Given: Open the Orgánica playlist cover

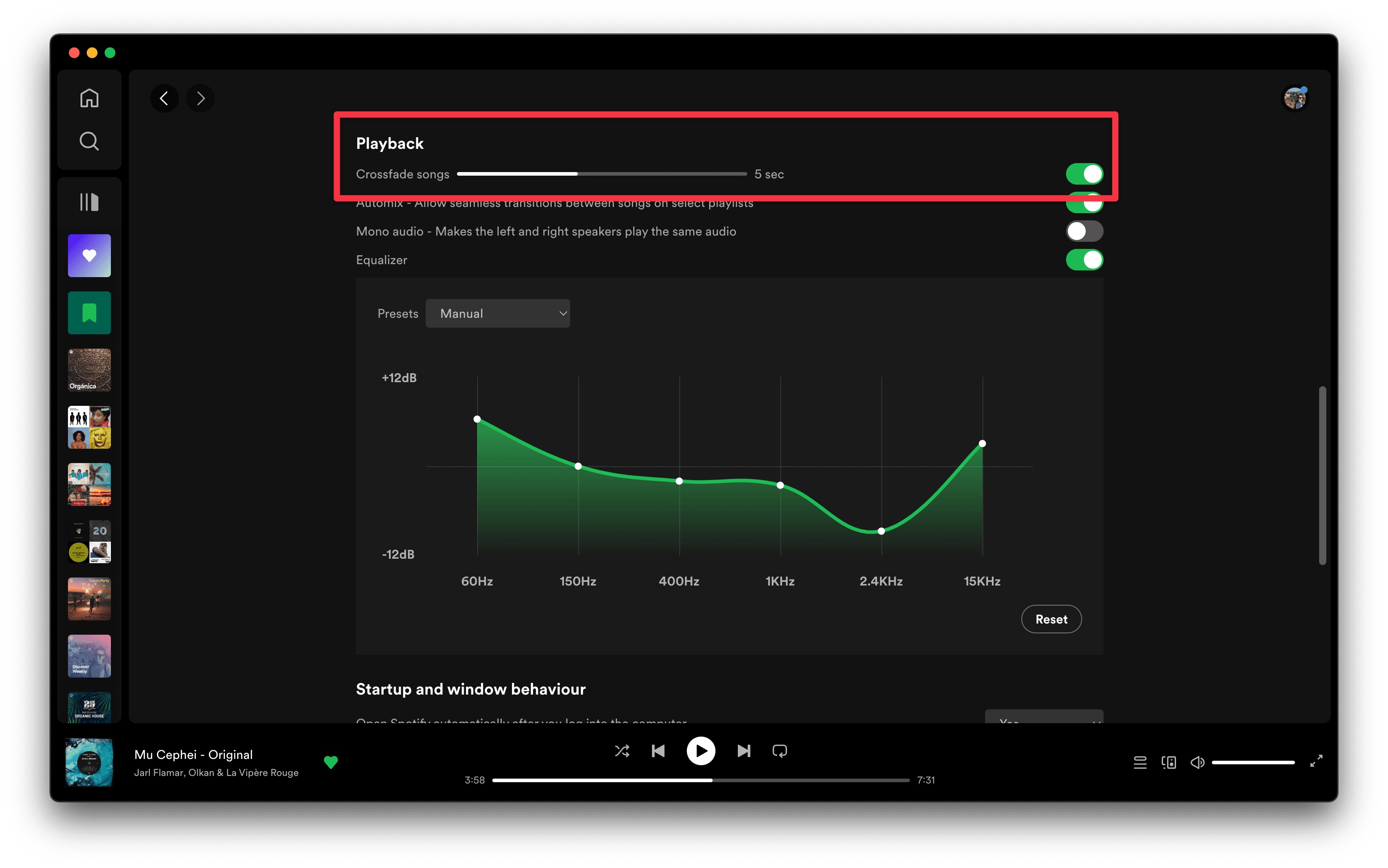Looking at the screenshot, I should [89, 370].
